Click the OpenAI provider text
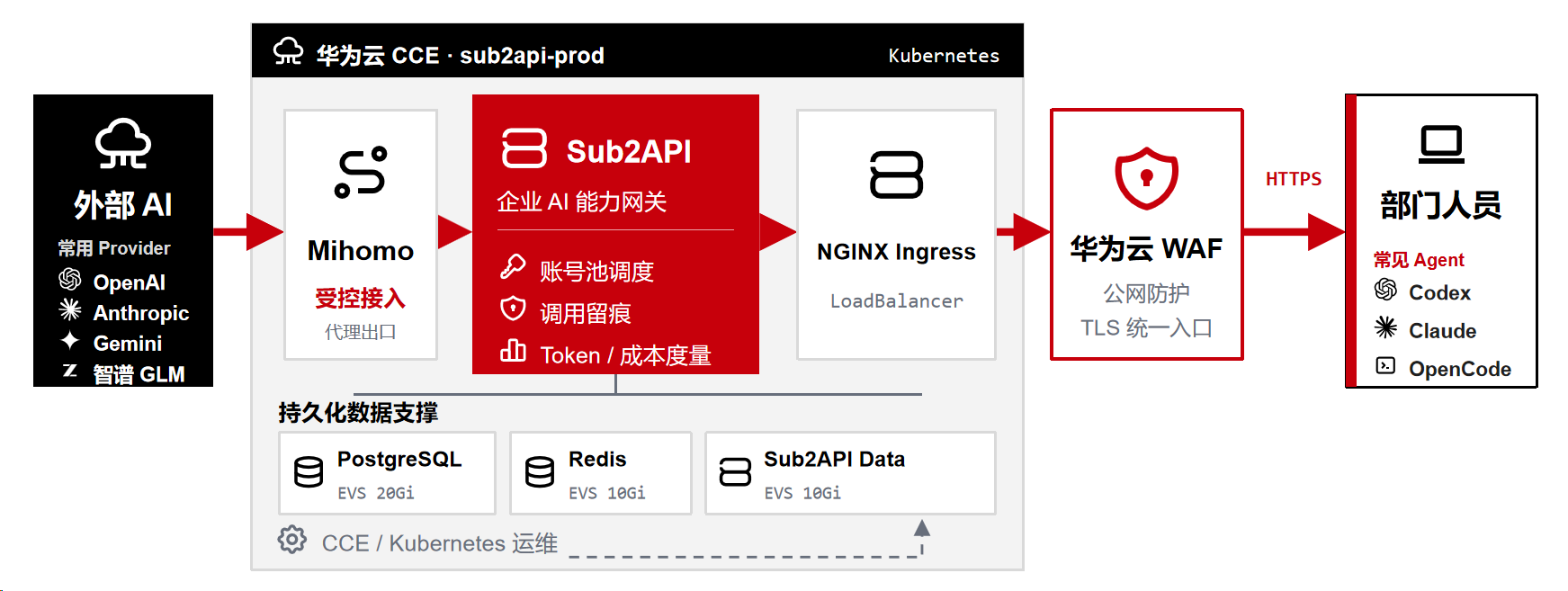Image resolution: width=1568 pixels, height=591 pixels. pyautogui.click(x=130, y=282)
